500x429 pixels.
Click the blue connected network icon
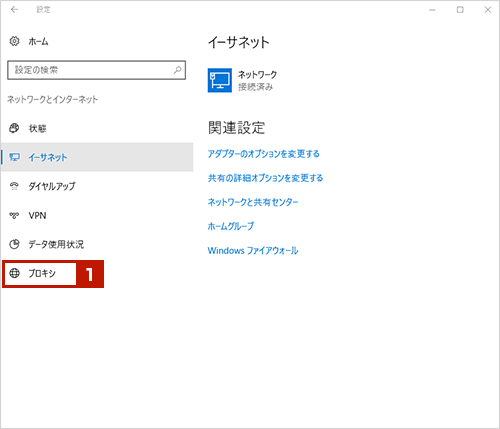click(x=220, y=80)
